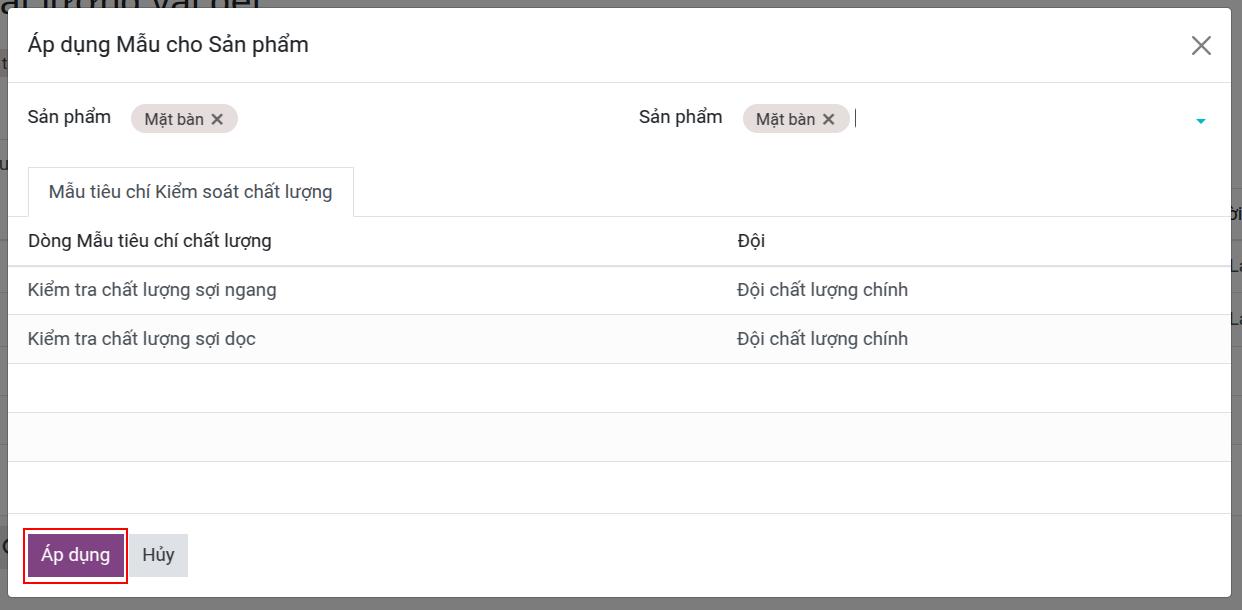The width and height of the screenshot is (1242, 610).
Task: Select row Kiểm tra chất lượng sợi dọc
Action: [619, 339]
